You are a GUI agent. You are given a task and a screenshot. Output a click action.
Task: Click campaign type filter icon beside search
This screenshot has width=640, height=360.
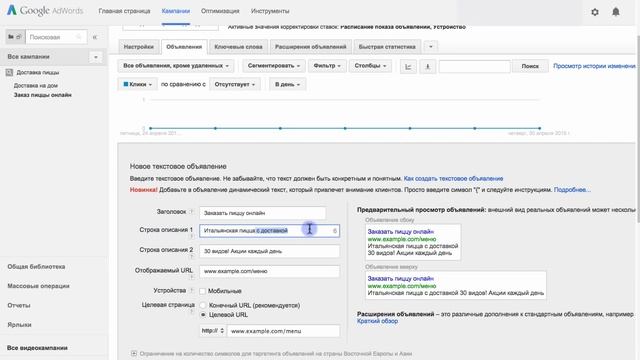15,37
